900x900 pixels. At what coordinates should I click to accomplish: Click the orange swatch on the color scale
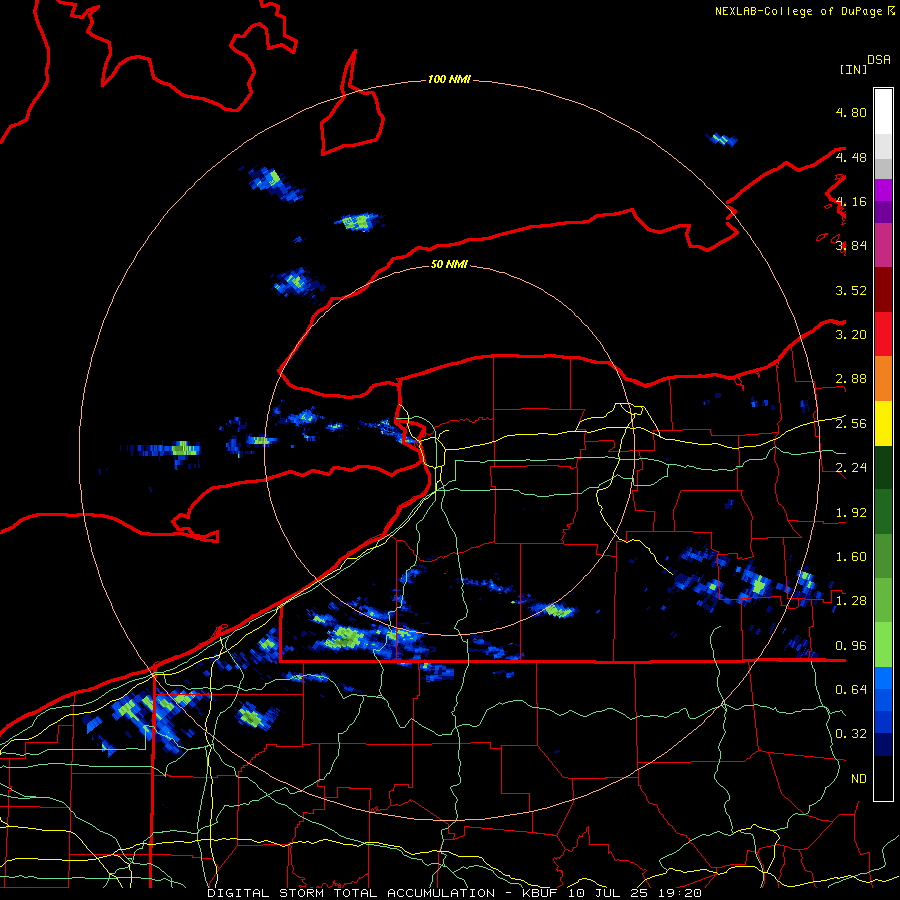(x=883, y=378)
